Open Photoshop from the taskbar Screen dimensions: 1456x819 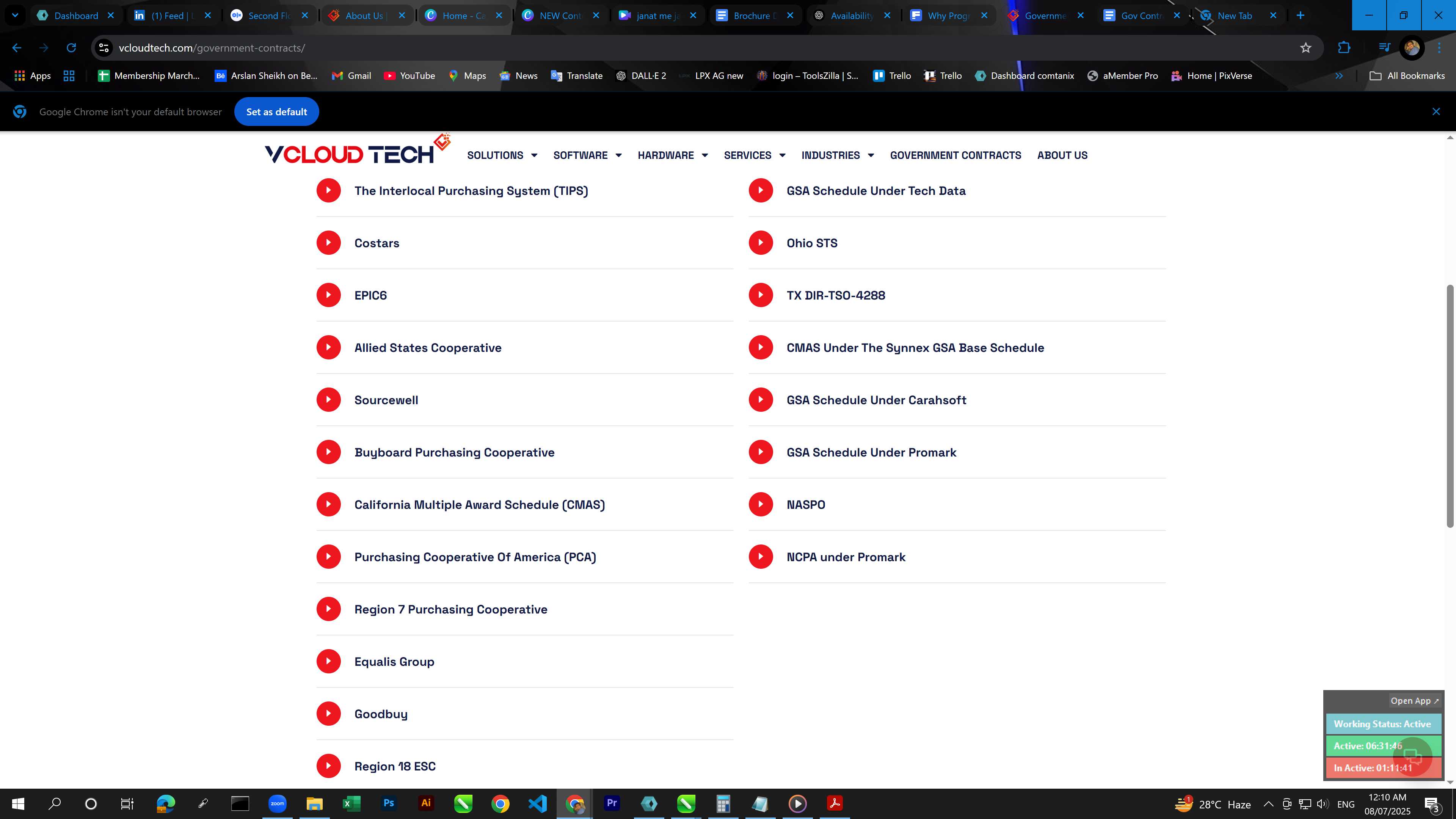click(x=389, y=804)
